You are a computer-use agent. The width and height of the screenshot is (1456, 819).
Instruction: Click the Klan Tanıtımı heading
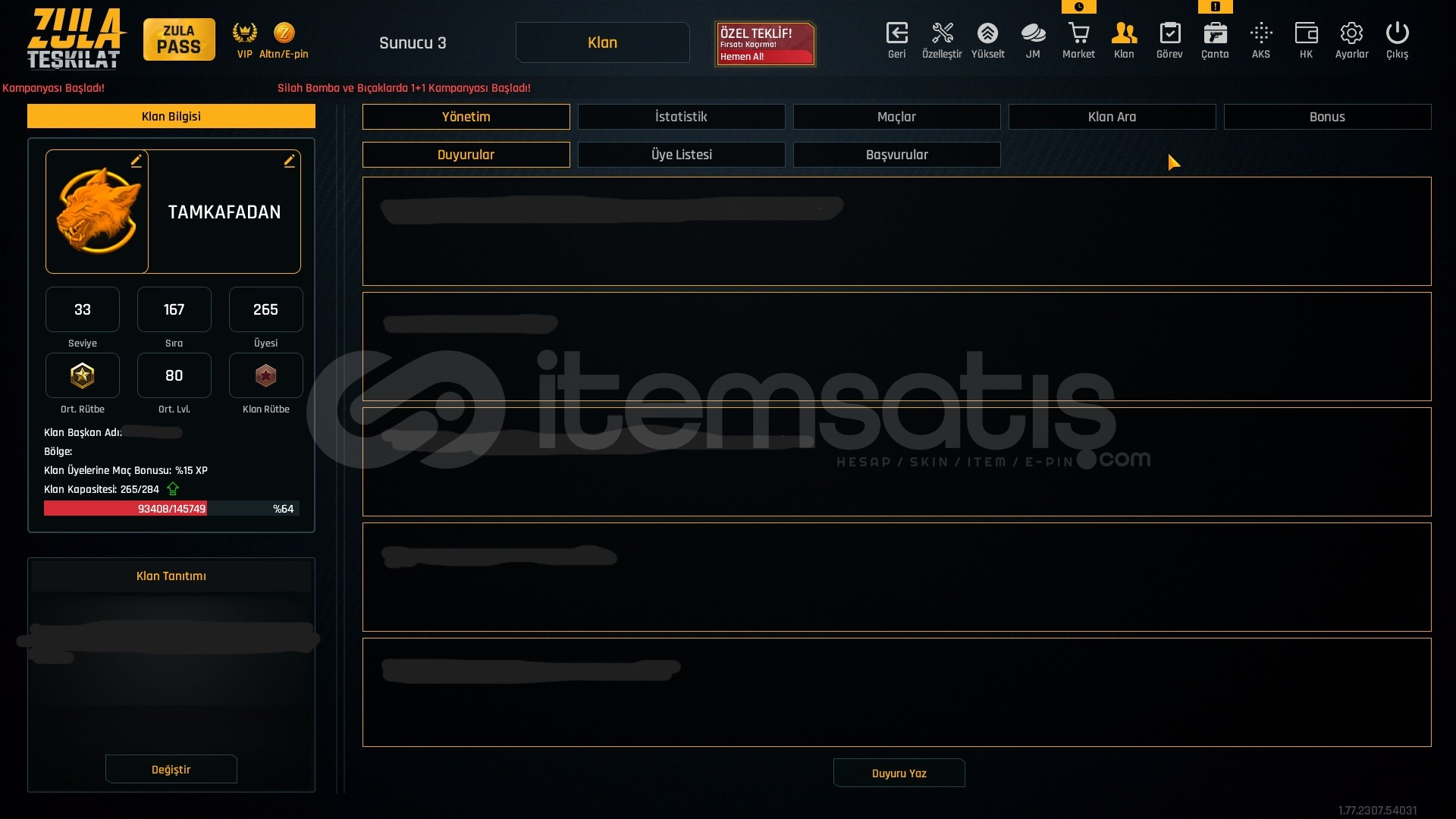click(x=171, y=576)
